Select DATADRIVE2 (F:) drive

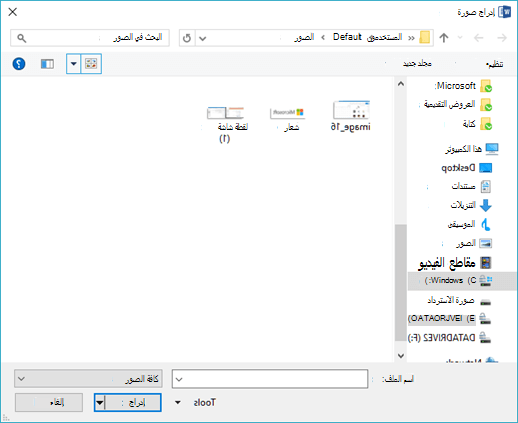pyautogui.click(x=450, y=338)
